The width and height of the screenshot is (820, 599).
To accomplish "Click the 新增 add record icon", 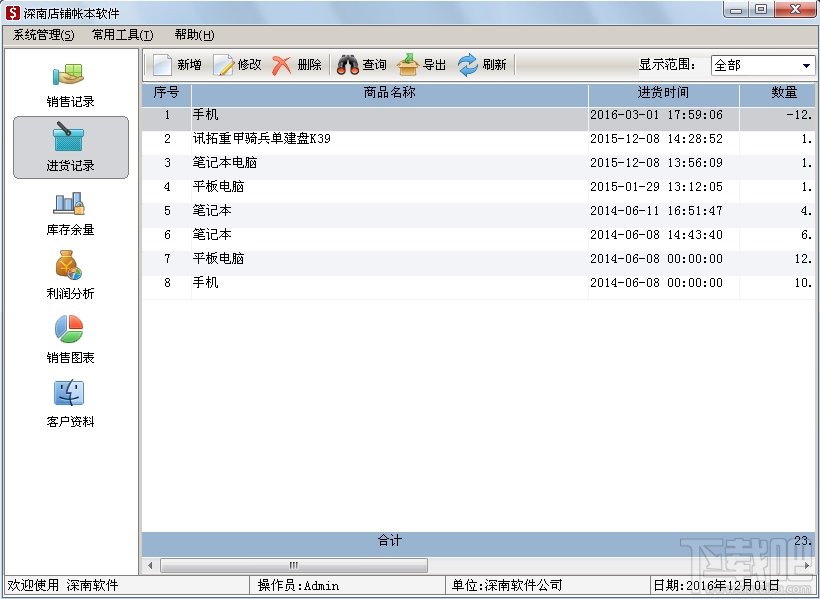I will 162,65.
